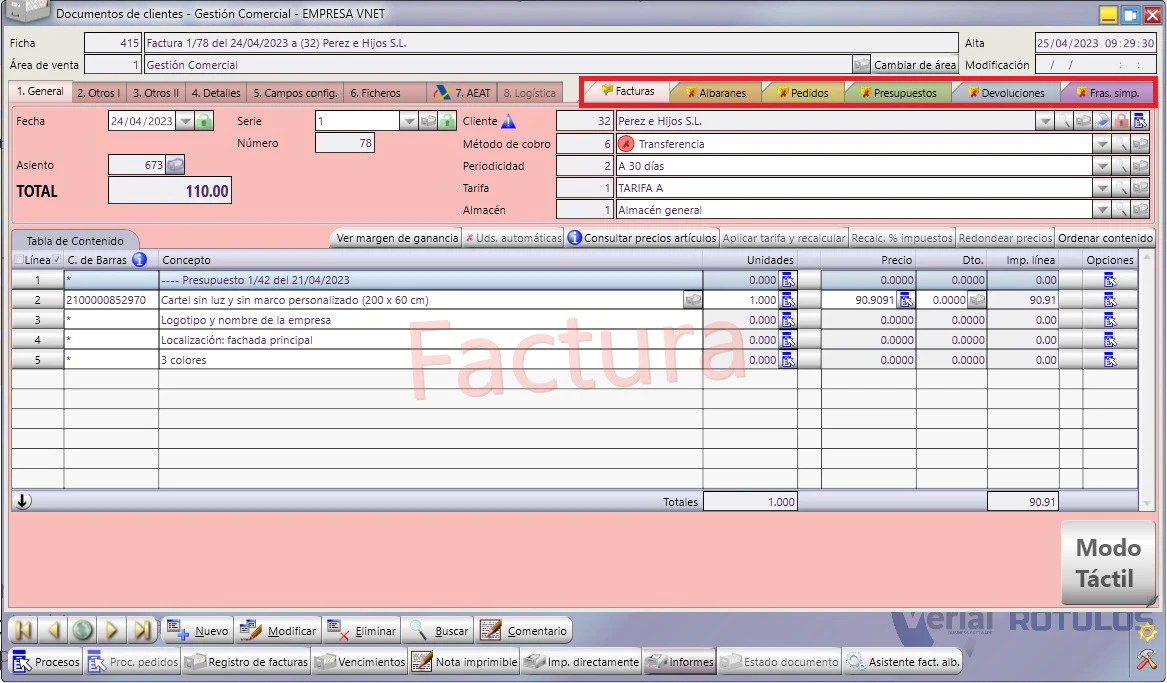
Task: Click the Concepto cell of line 3
Action: click(x=430, y=320)
